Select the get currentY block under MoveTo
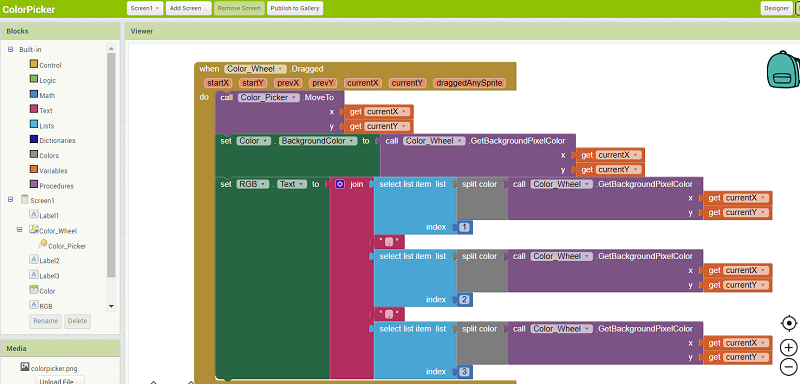This screenshot has width=800, height=384. pyautogui.click(x=379, y=126)
